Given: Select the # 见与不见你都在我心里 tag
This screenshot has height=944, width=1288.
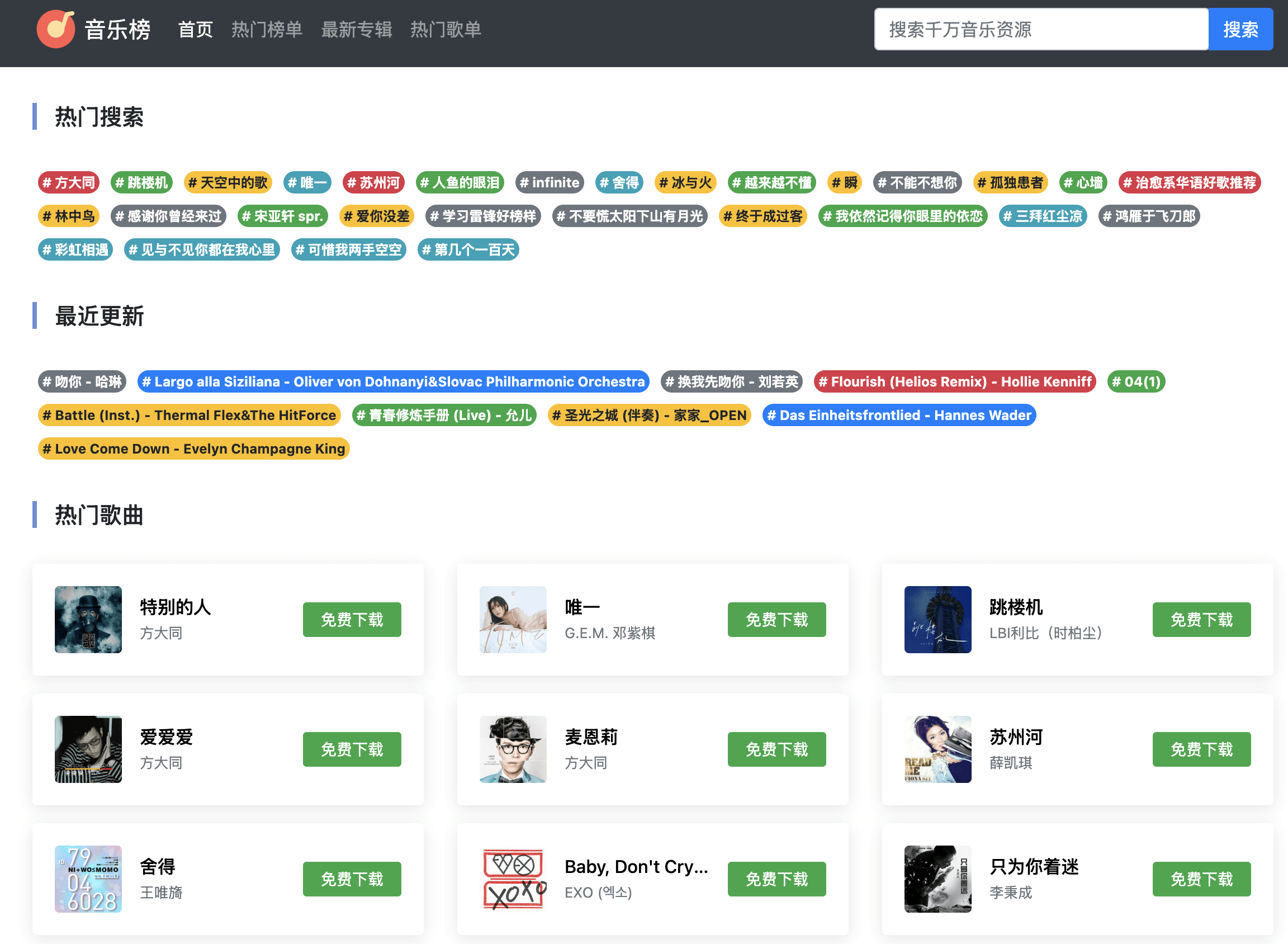Looking at the screenshot, I should [x=202, y=250].
